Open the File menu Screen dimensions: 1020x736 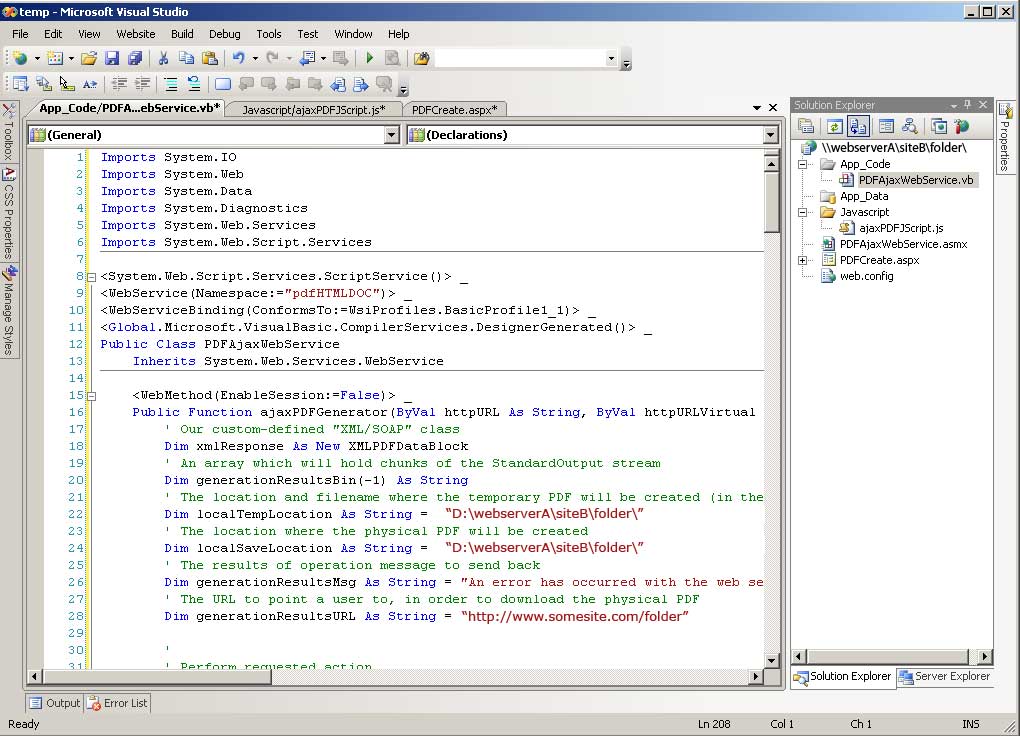coord(20,34)
